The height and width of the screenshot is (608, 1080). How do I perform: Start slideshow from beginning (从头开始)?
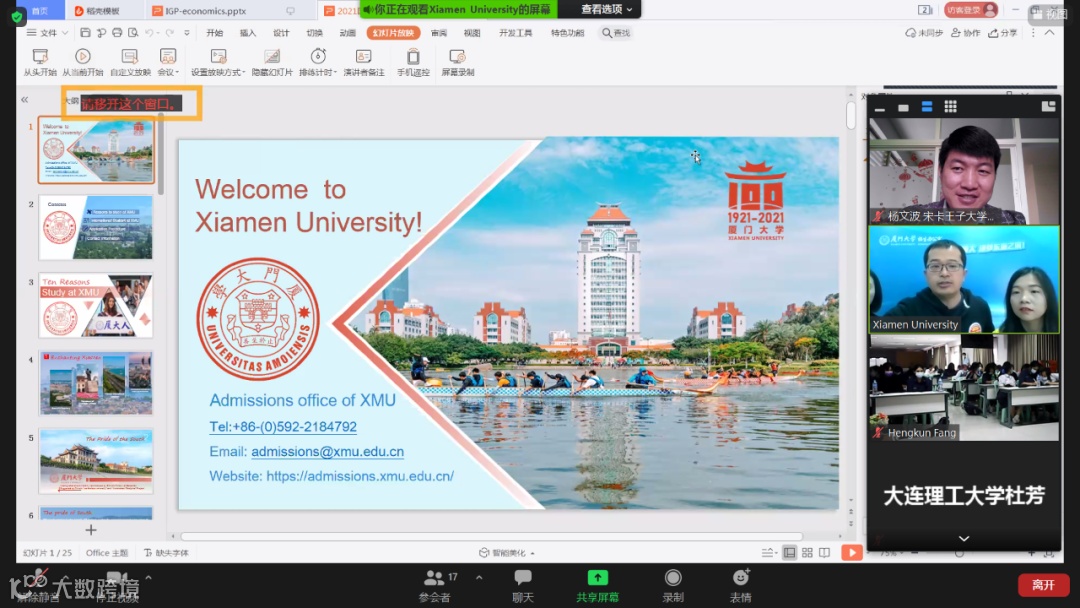[x=40, y=62]
